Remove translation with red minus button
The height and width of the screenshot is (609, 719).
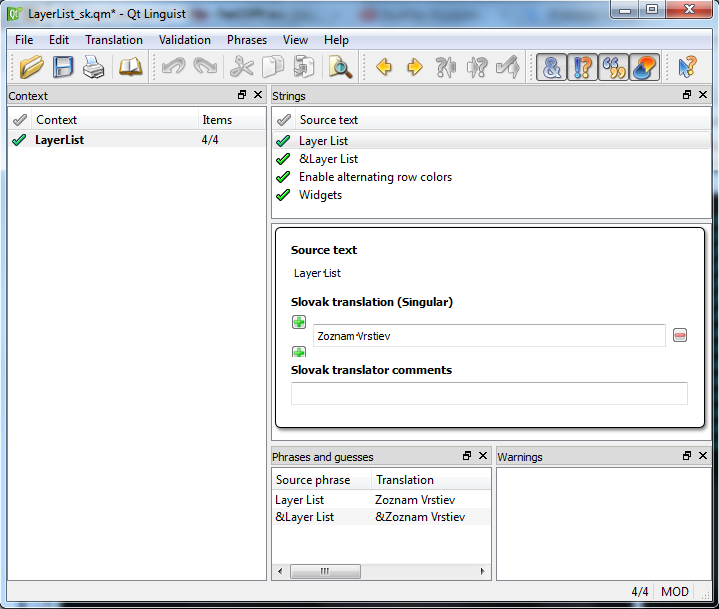[x=680, y=336]
